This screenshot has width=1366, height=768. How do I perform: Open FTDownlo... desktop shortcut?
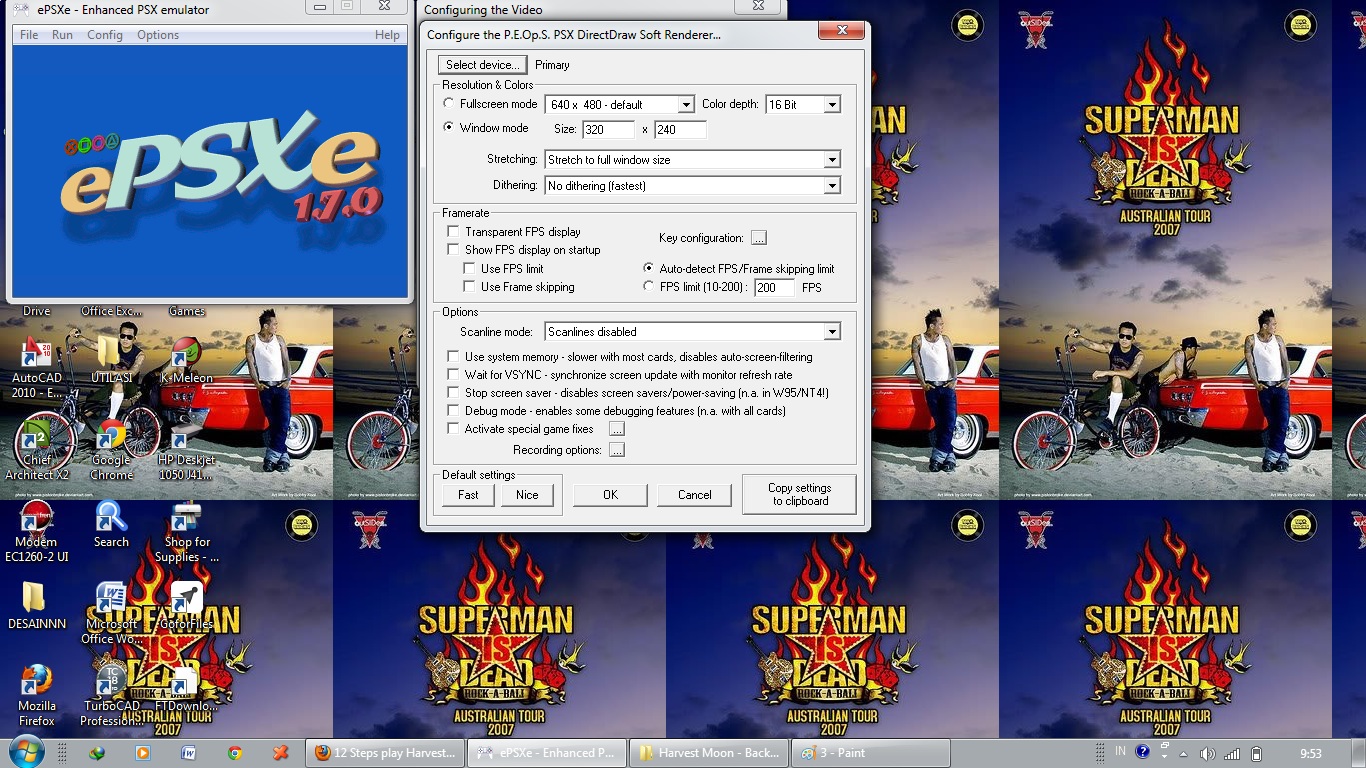[x=187, y=689]
